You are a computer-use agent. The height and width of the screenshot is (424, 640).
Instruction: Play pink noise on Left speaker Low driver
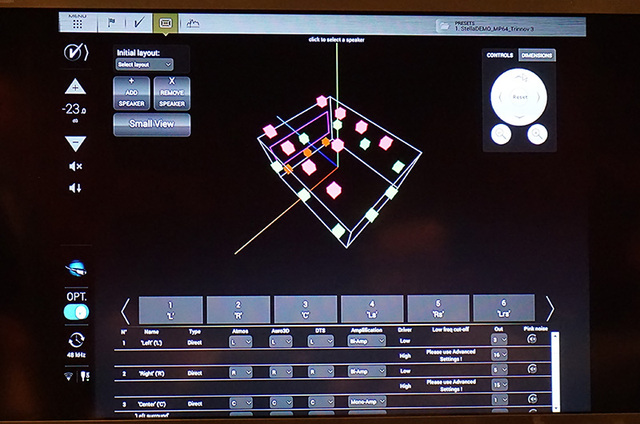532,339
